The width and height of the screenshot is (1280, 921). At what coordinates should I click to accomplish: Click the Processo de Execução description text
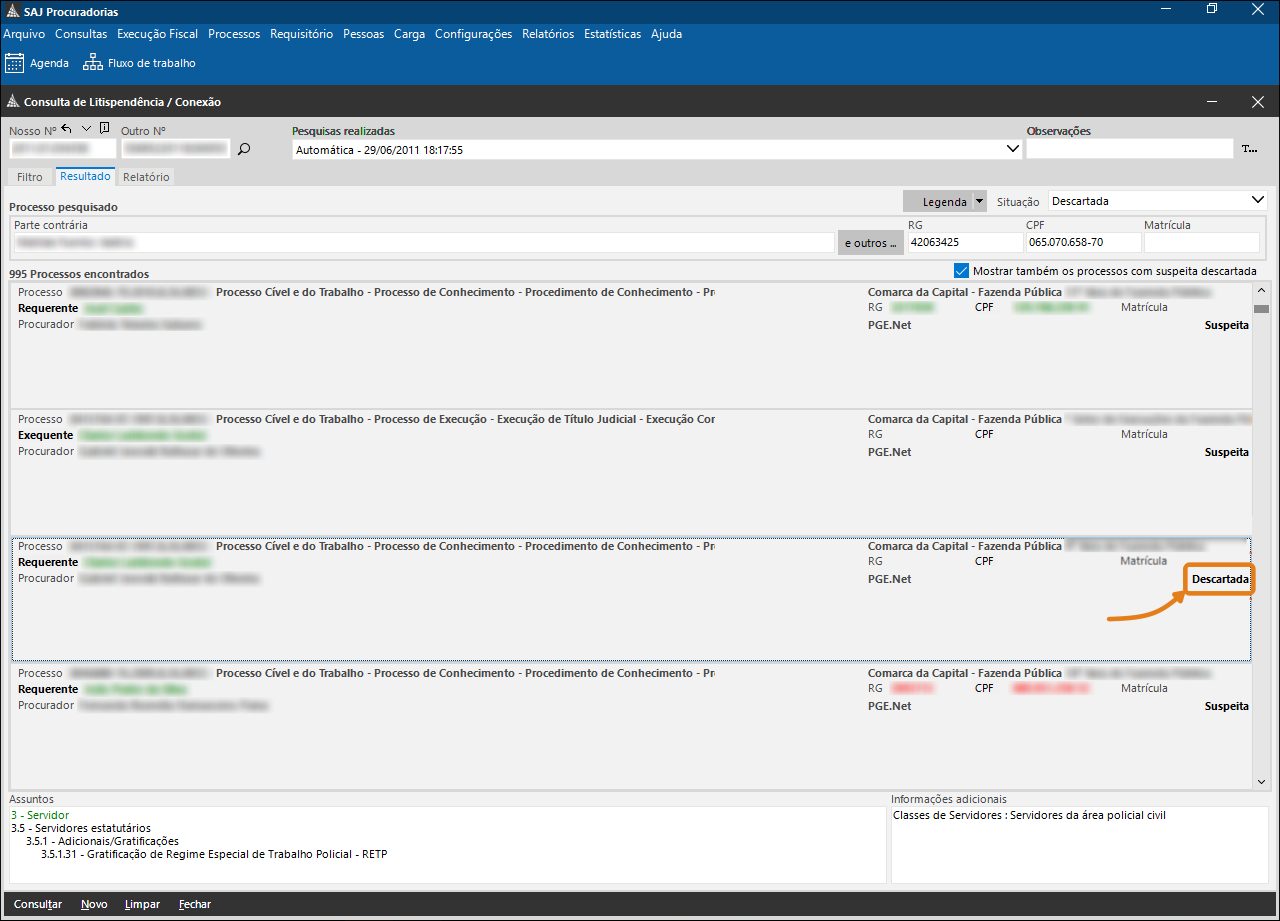pos(465,419)
